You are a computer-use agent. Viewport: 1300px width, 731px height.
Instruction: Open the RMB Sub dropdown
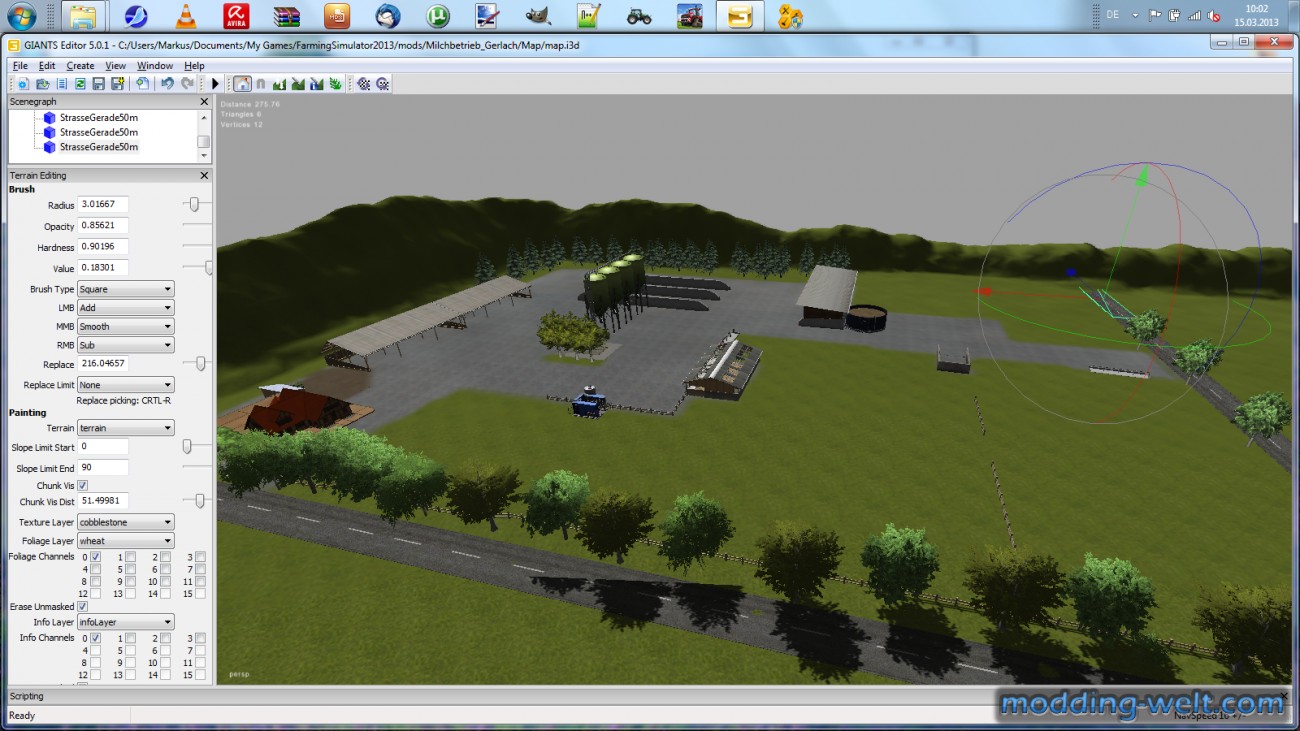[x=126, y=345]
